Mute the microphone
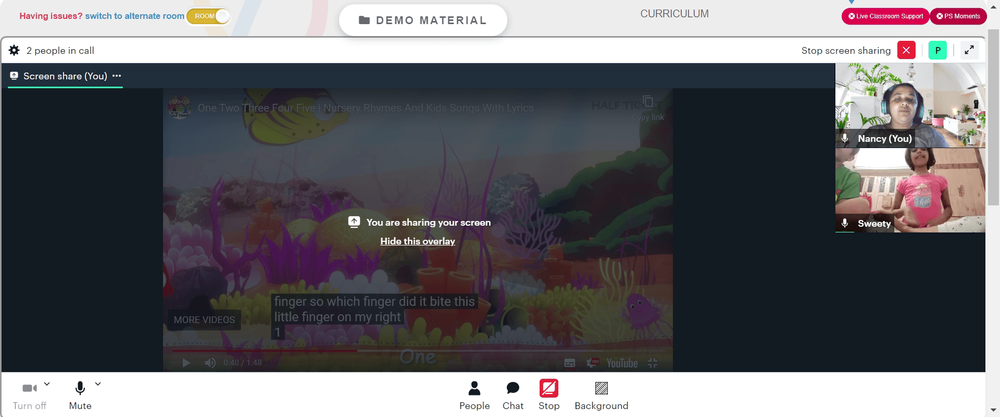 coord(80,395)
